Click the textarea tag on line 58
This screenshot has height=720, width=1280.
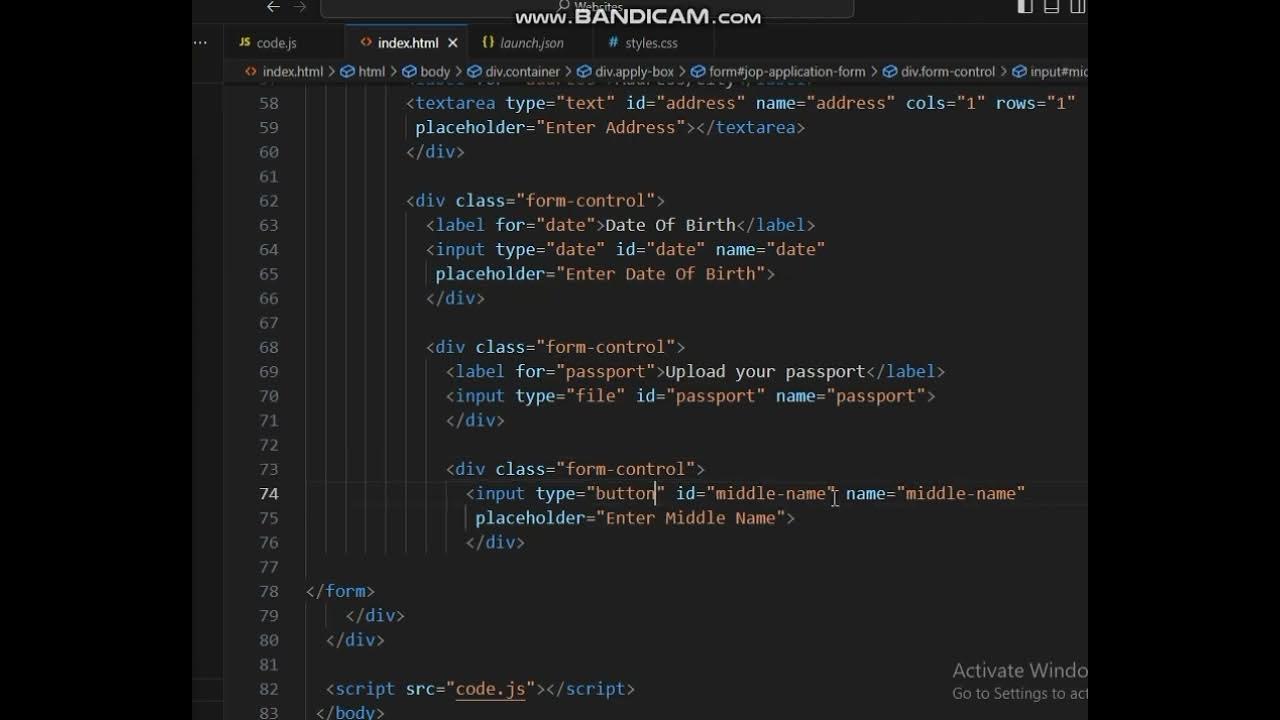pos(455,103)
